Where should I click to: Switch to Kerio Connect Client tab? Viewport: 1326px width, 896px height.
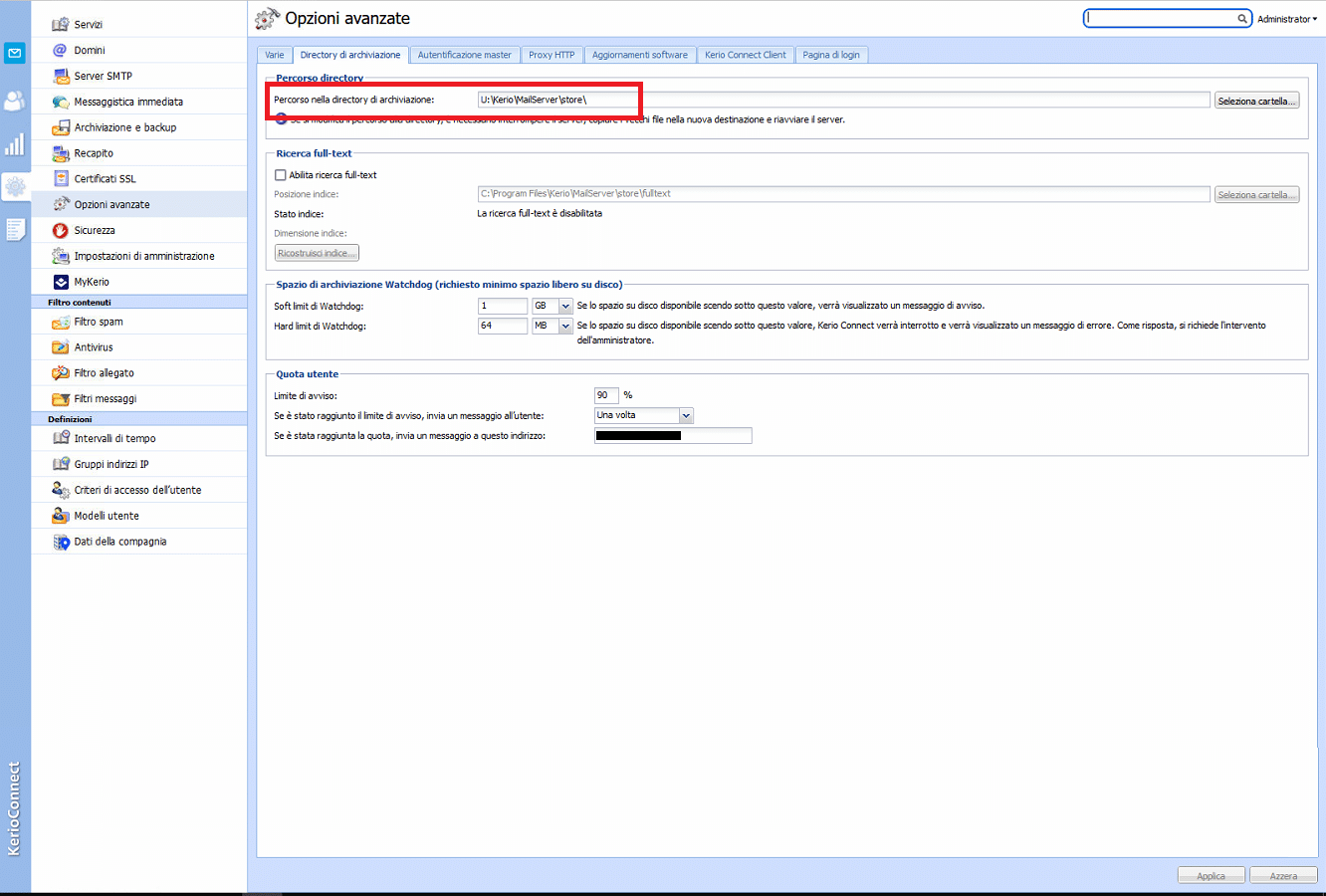pos(746,55)
